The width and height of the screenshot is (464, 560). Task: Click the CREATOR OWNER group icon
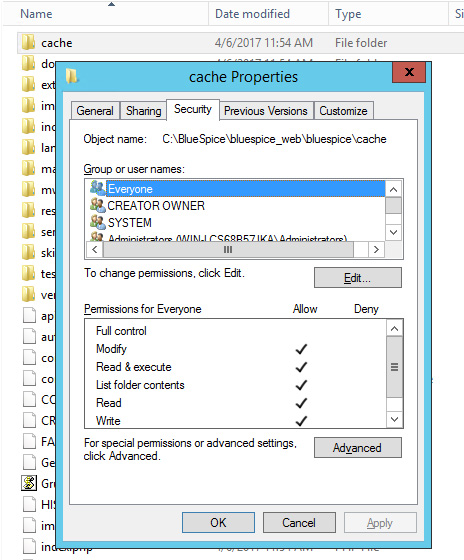[97, 205]
